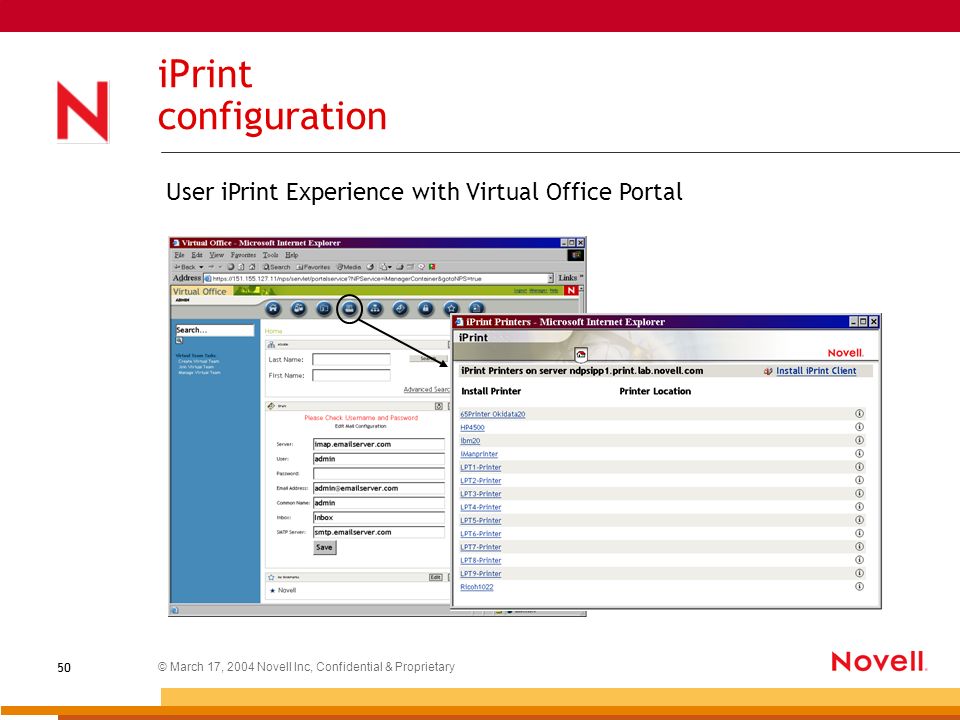Click the empty Password field
This screenshot has width=960, height=720.
pyautogui.click(x=379, y=474)
